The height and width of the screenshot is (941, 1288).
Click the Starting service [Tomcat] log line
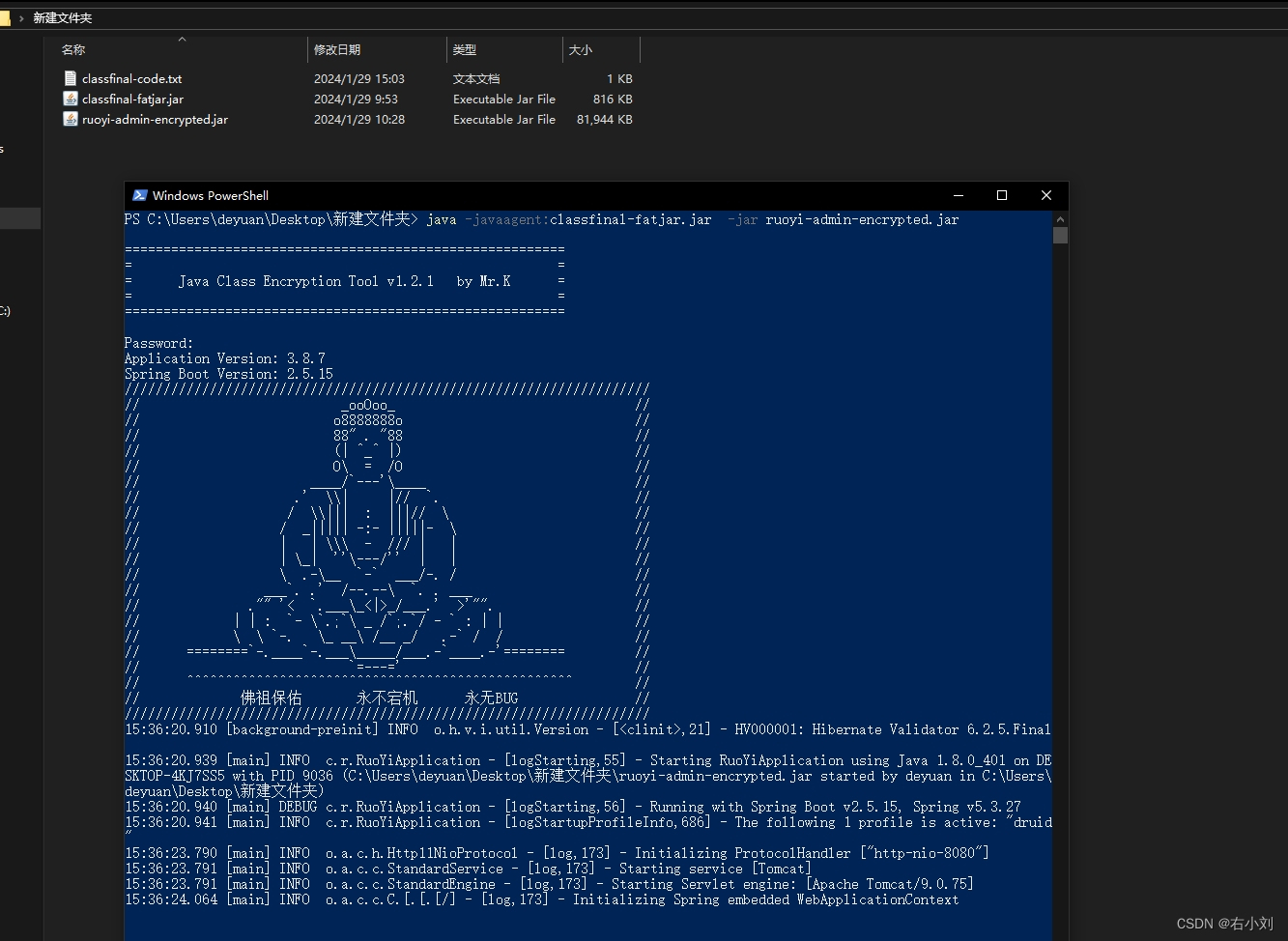click(468, 869)
